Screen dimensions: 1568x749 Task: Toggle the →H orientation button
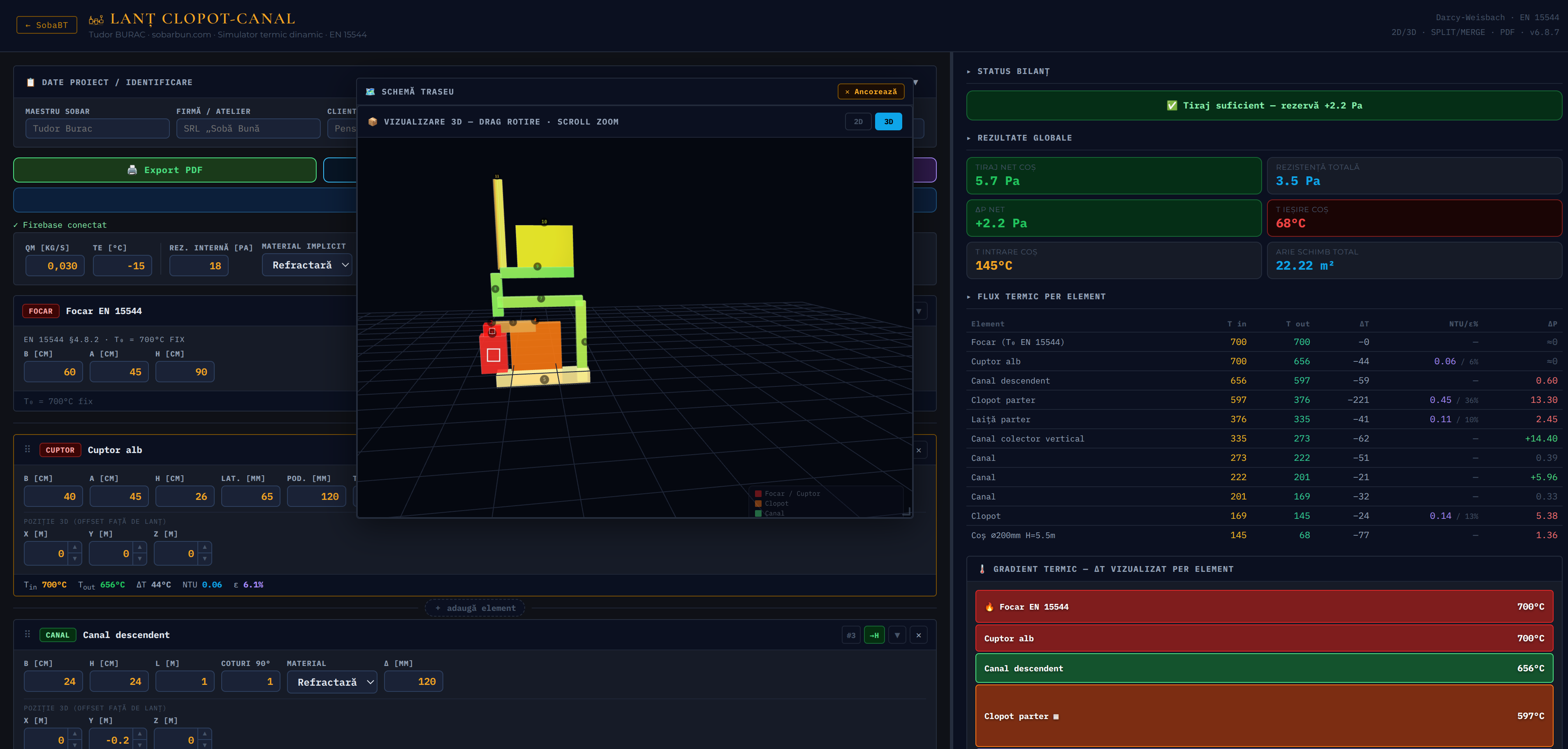point(874,635)
